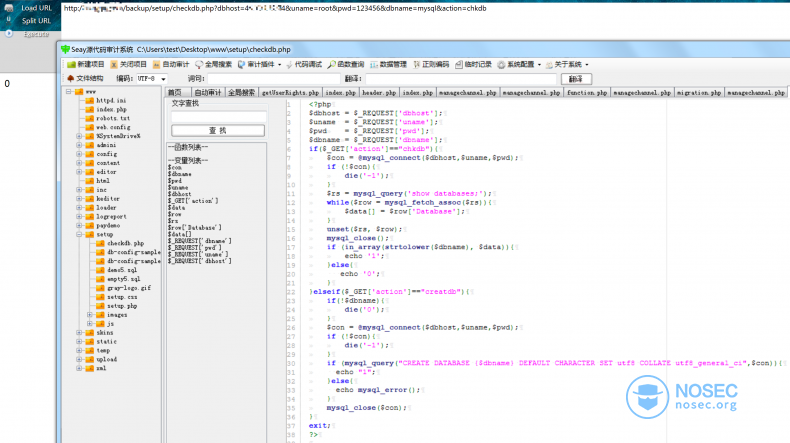Select the html folder in the tree

pos(103,181)
